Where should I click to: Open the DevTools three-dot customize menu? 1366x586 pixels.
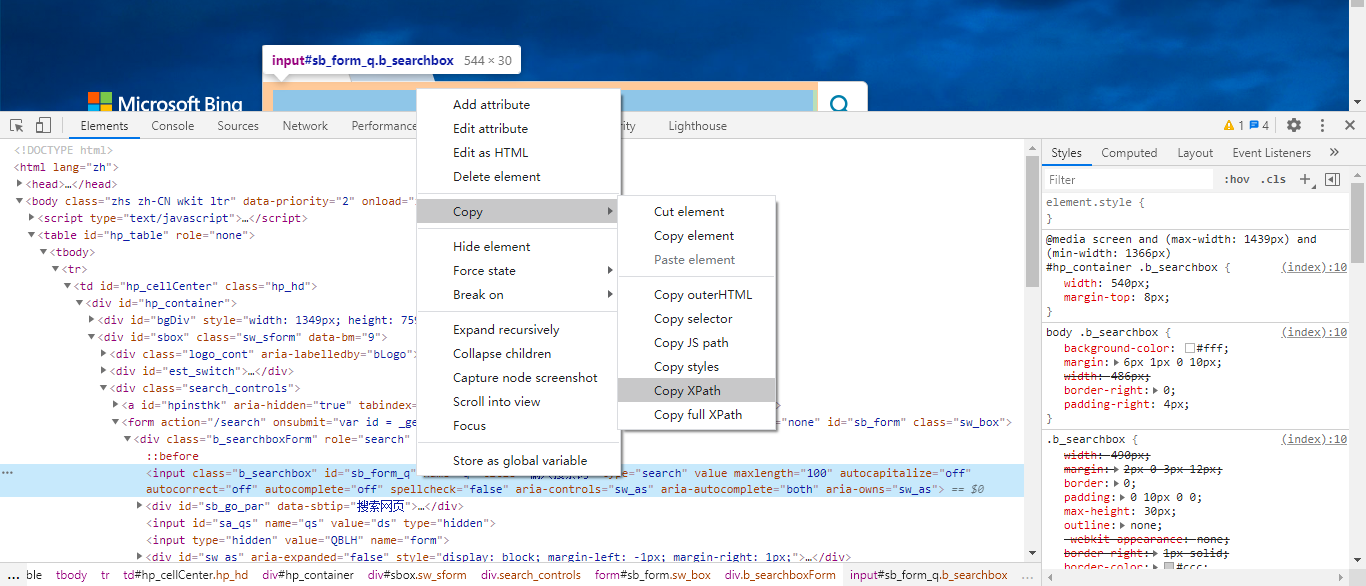[1322, 126]
